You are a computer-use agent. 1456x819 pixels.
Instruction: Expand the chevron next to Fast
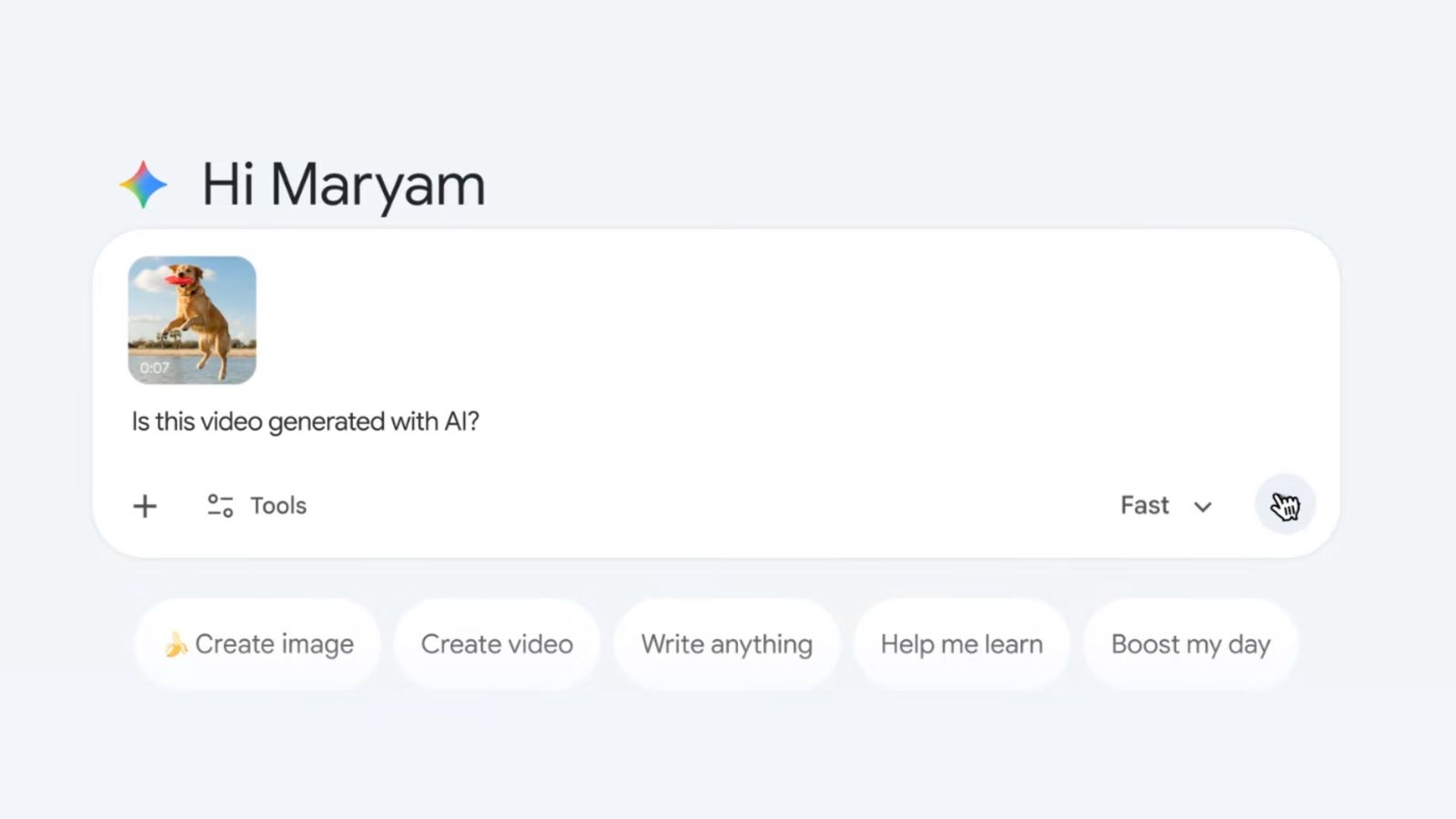point(1203,507)
